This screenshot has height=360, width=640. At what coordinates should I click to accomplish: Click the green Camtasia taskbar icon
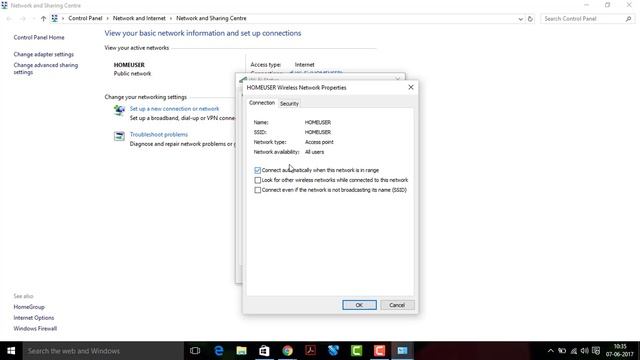356,351
